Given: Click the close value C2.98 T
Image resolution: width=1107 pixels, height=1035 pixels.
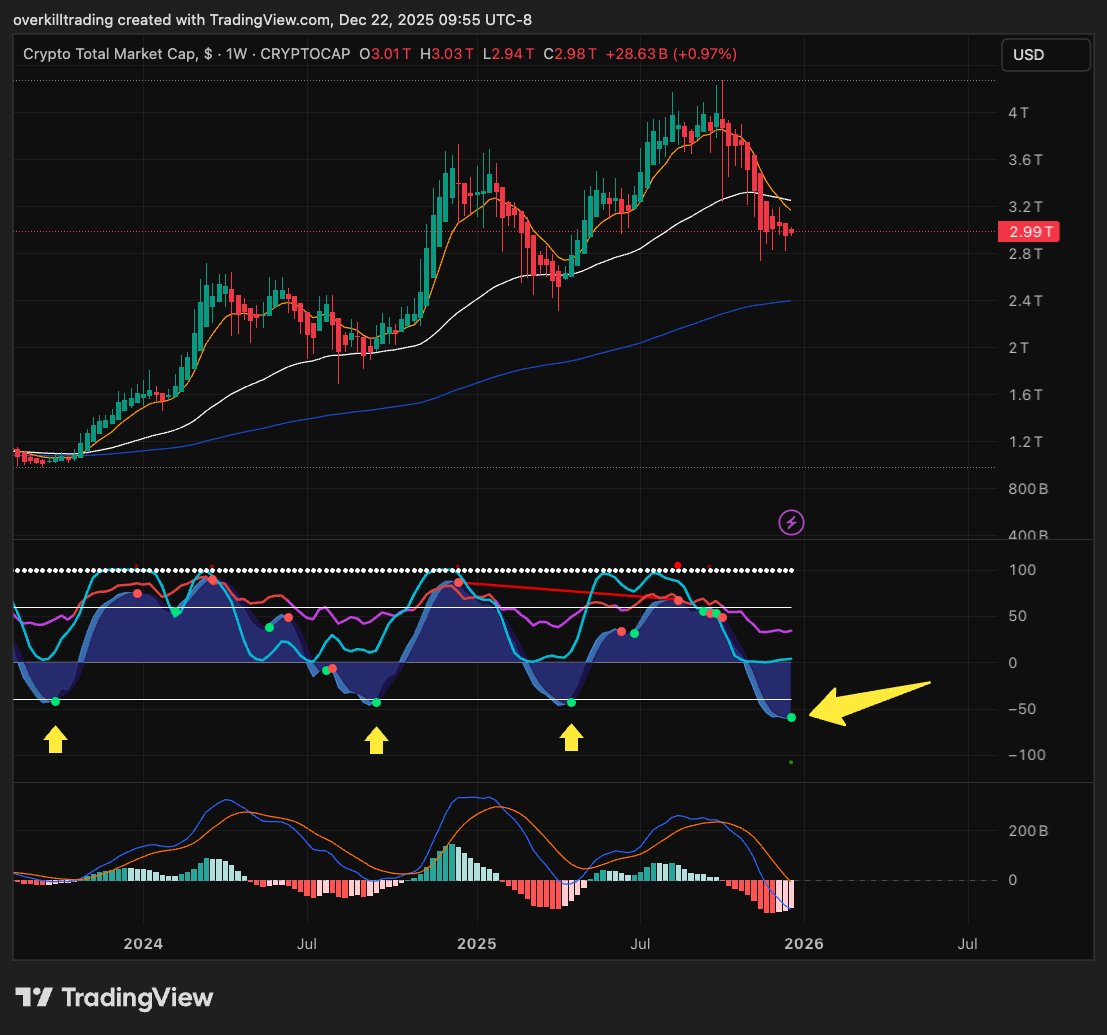Looking at the screenshot, I should tap(570, 54).
